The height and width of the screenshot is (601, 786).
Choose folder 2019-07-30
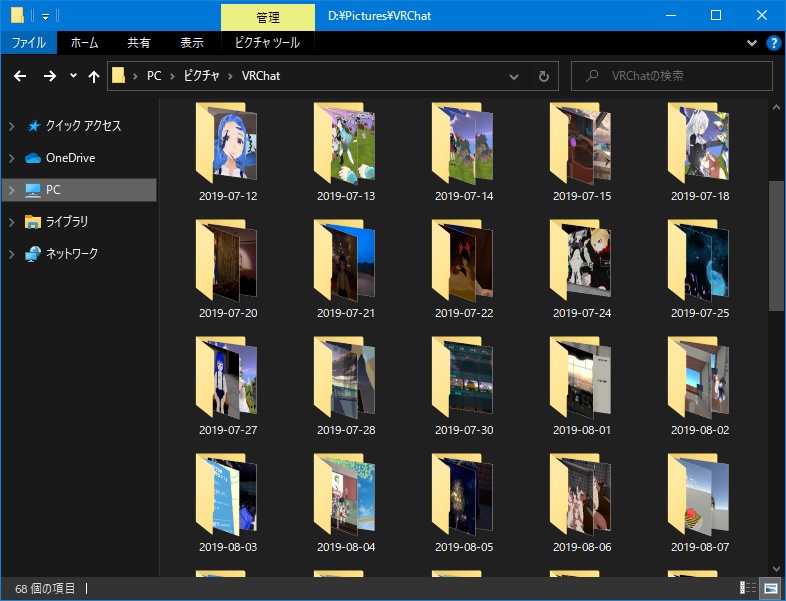click(x=464, y=385)
